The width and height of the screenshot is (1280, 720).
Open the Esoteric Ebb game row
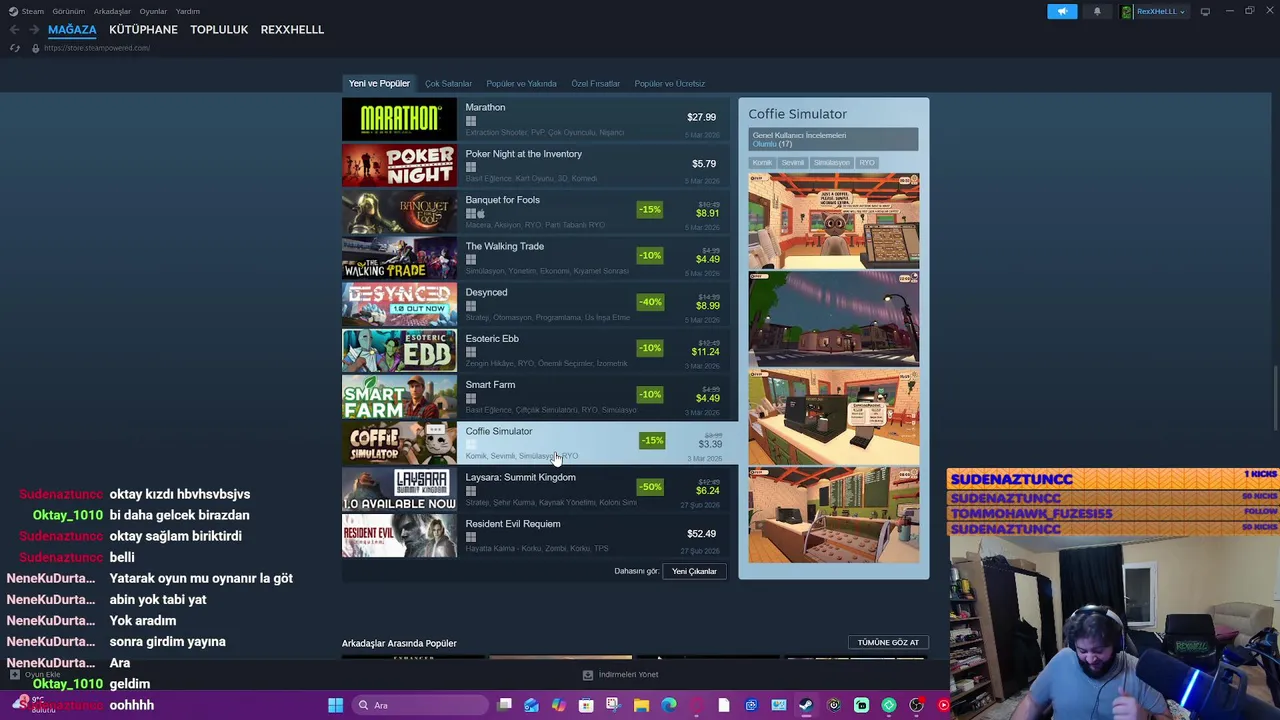pyautogui.click(x=536, y=350)
